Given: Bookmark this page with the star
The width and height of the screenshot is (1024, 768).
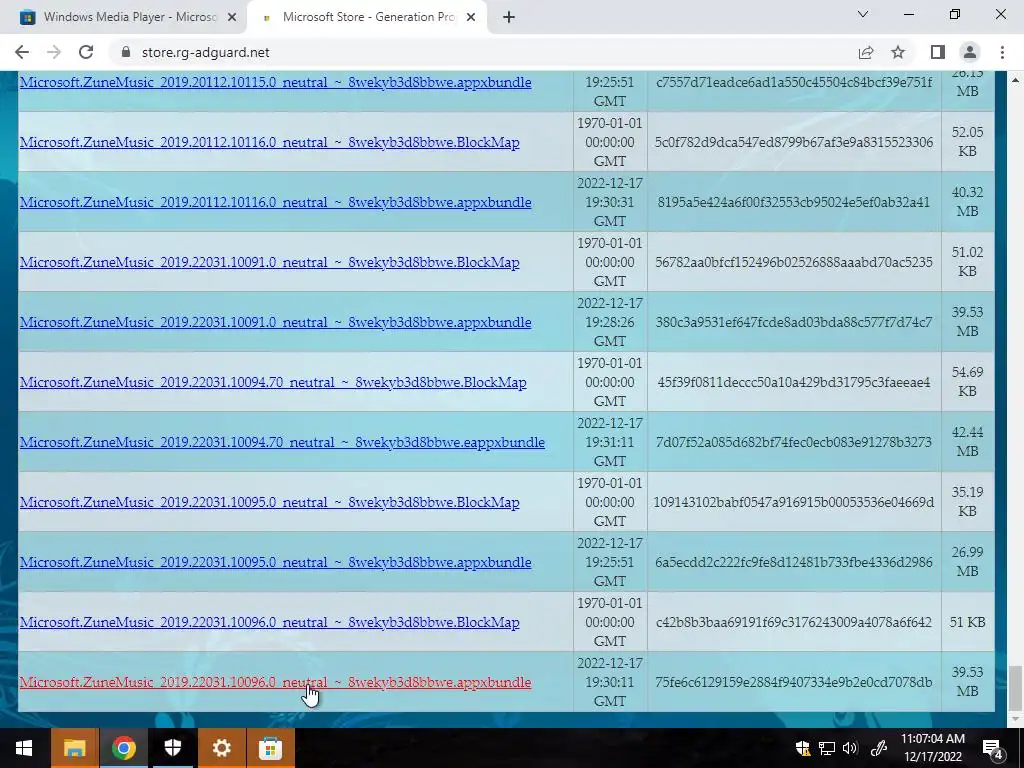Looking at the screenshot, I should pyautogui.click(x=899, y=52).
